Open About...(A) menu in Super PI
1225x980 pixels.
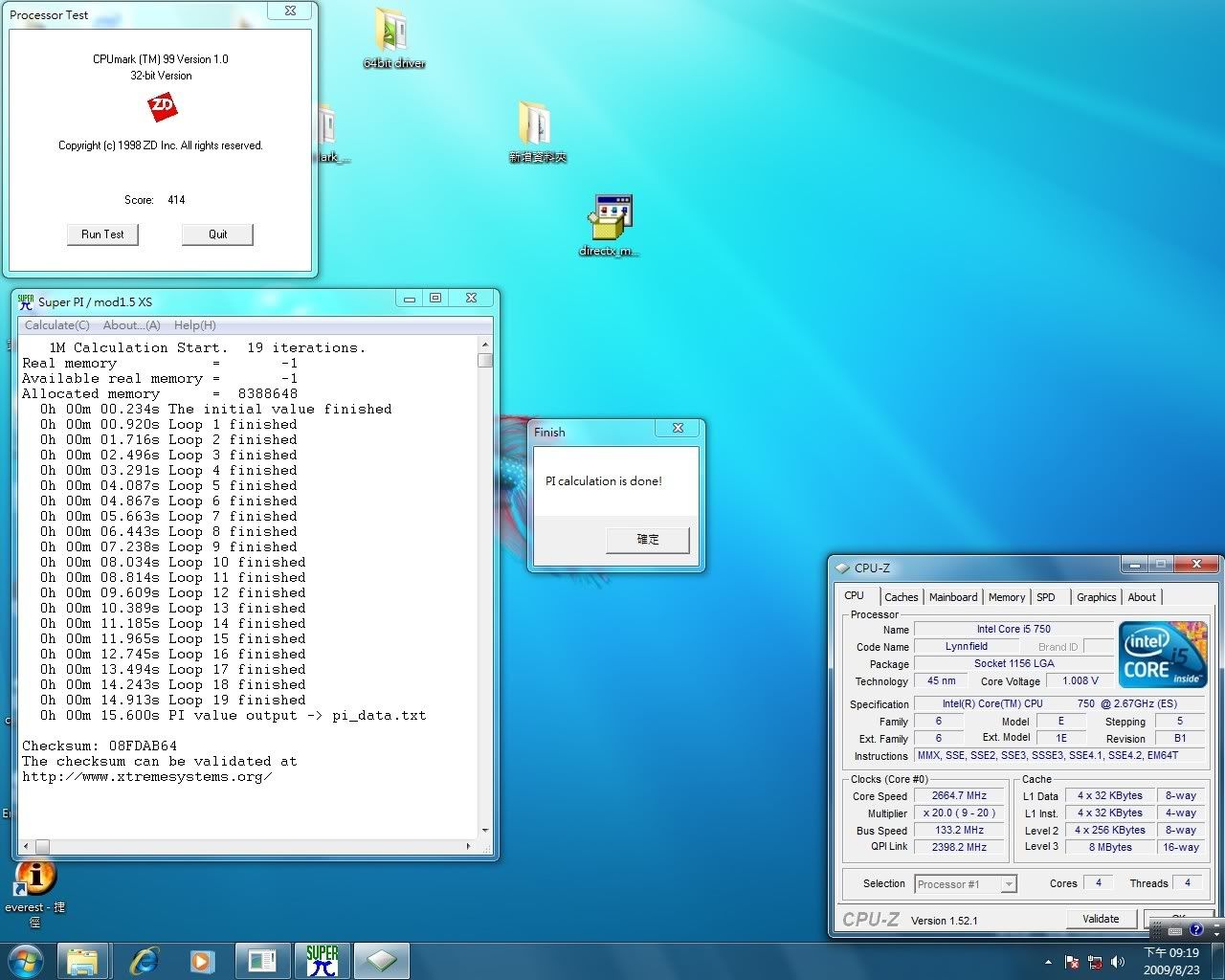coord(132,325)
